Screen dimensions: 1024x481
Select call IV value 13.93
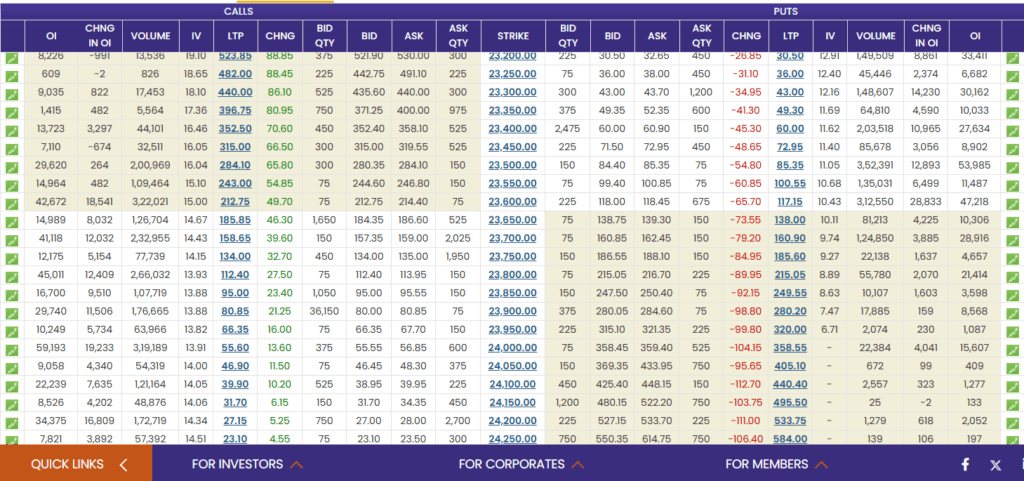(196, 275)
